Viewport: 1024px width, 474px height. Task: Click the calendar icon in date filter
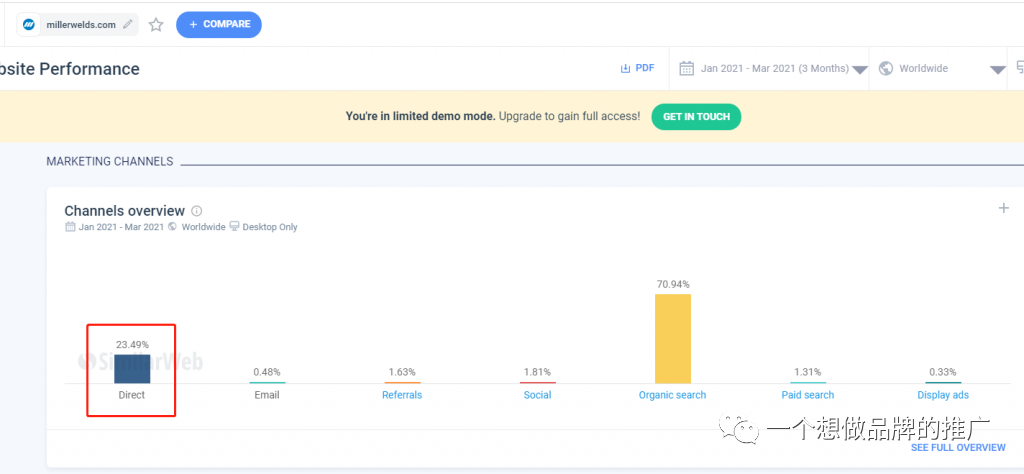(687, 69)
